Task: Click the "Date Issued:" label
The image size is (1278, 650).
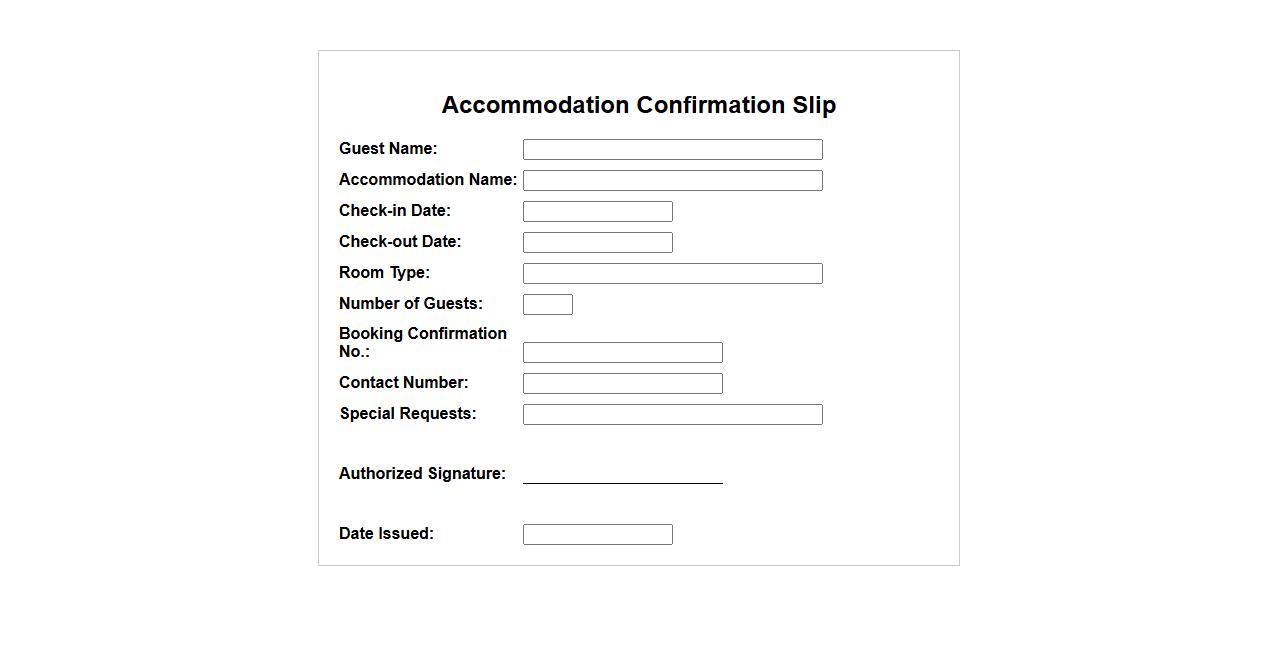Action: pyautogui.click(x=386, y=534)
